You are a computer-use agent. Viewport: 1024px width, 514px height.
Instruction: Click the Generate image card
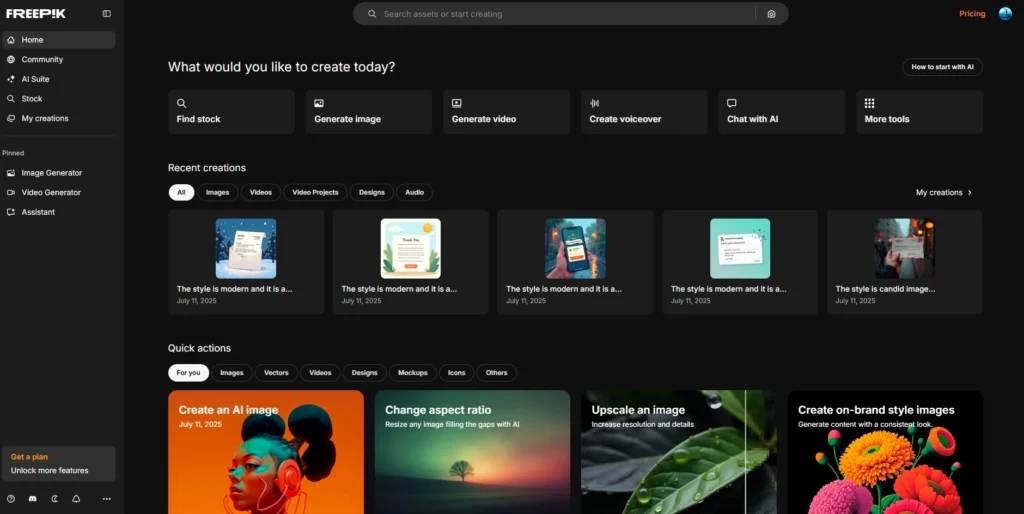click(369, 112)
